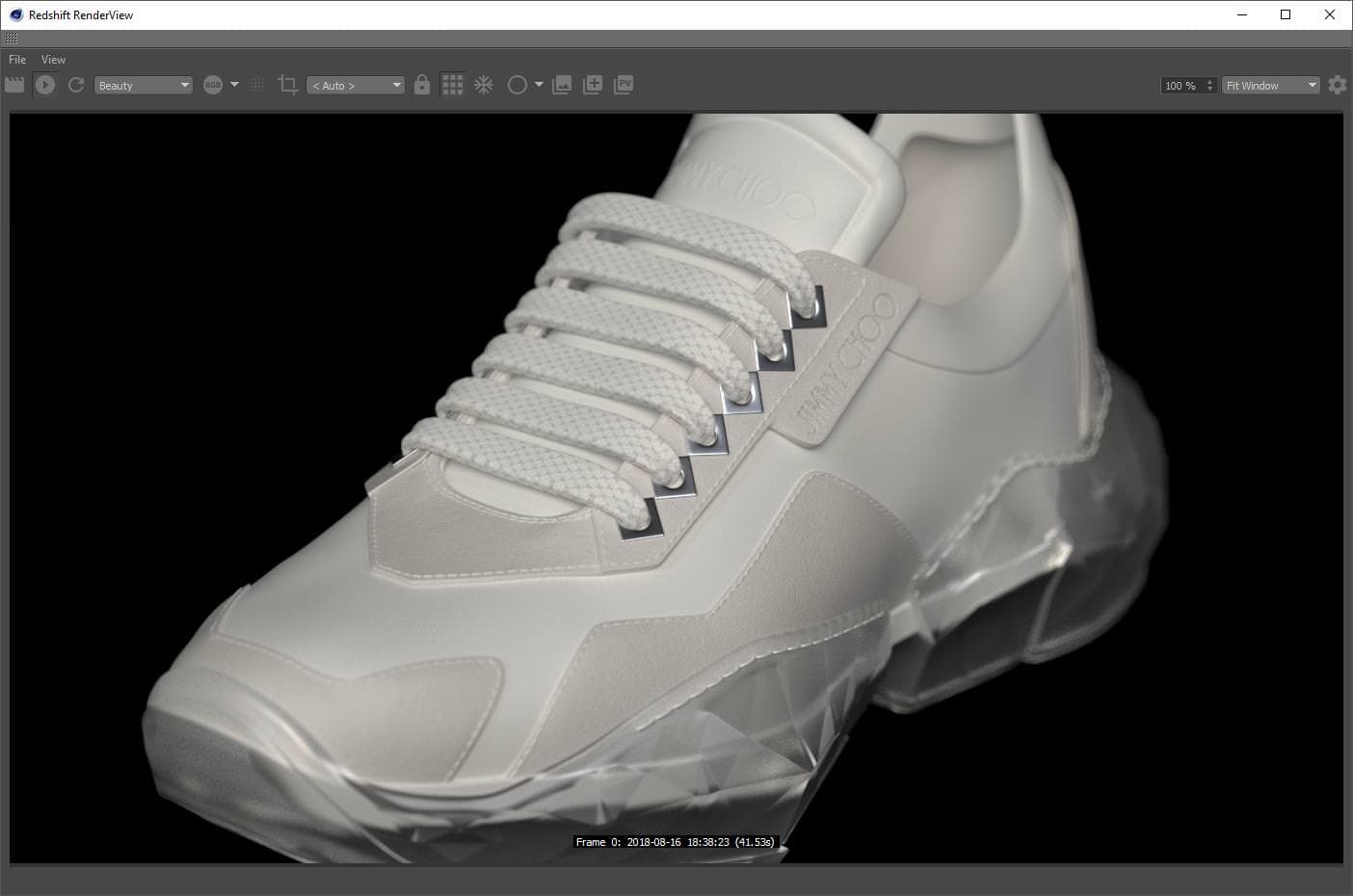Start IPR with the play button
Image resolution: width=1353 pixels, height=896 pixels.
44,85
